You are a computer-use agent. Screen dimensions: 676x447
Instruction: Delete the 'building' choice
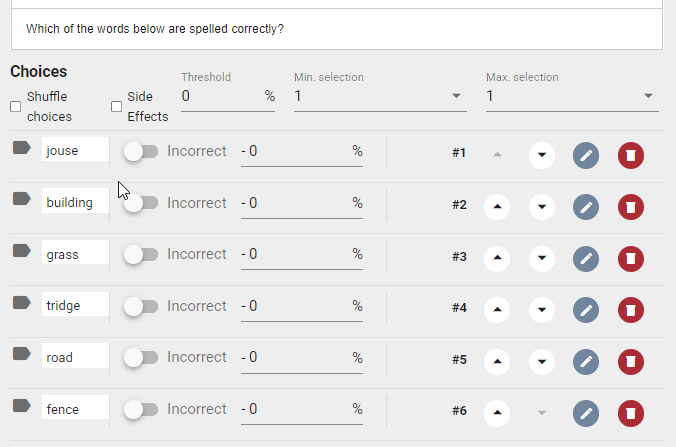click(631, 207)
